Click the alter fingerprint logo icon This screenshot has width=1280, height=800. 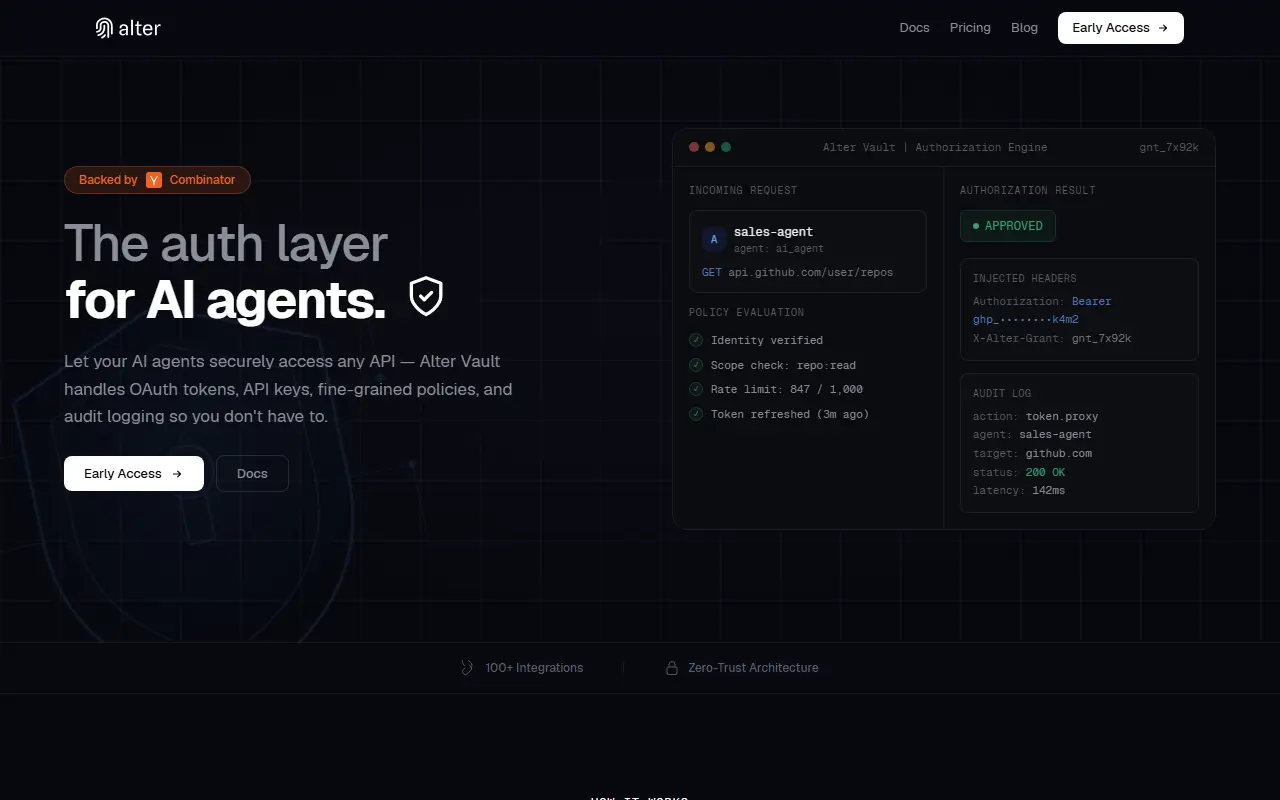[x=104, y=28]
